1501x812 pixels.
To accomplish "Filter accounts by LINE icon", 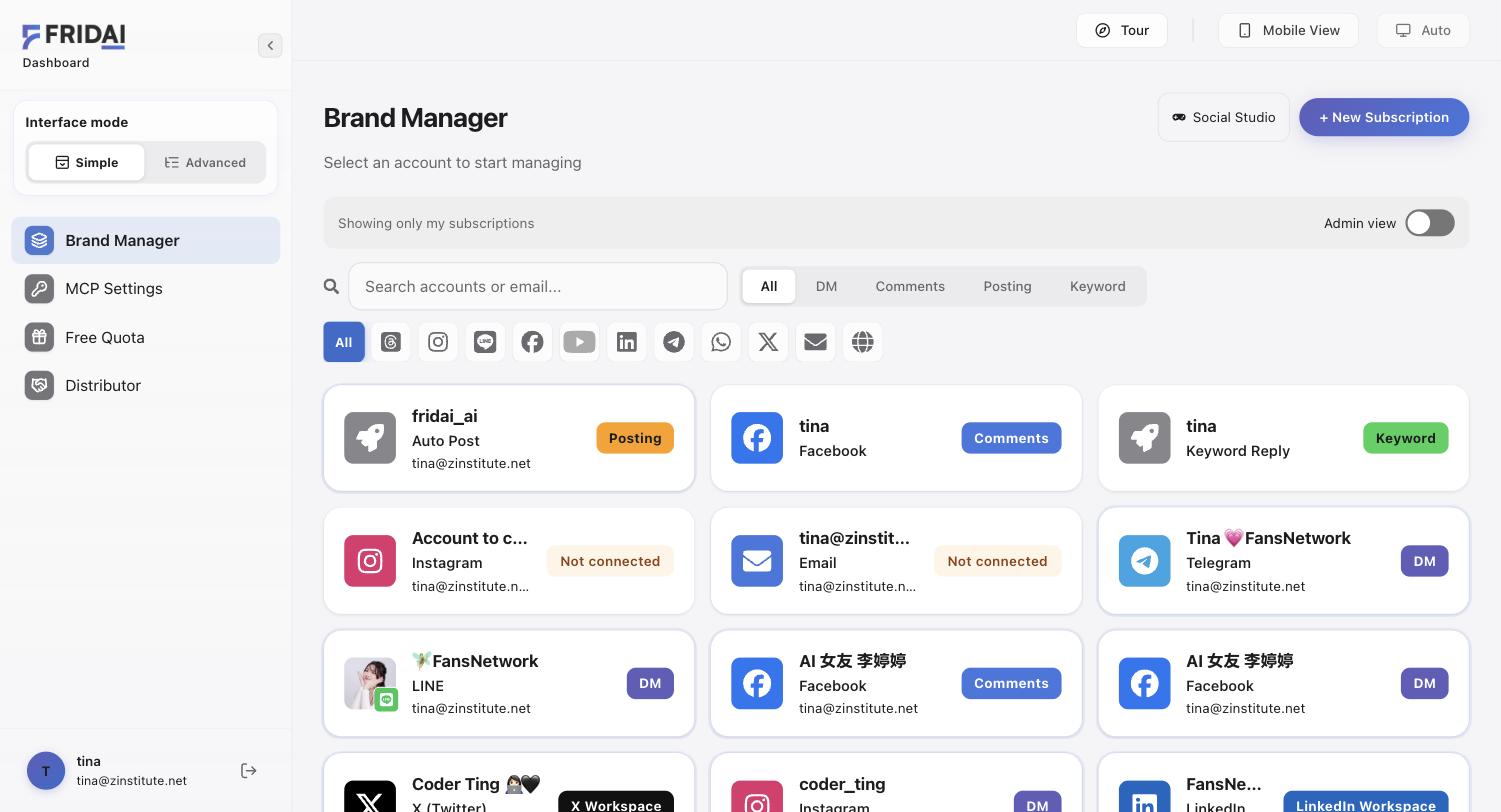I will (x=485, y=342).
